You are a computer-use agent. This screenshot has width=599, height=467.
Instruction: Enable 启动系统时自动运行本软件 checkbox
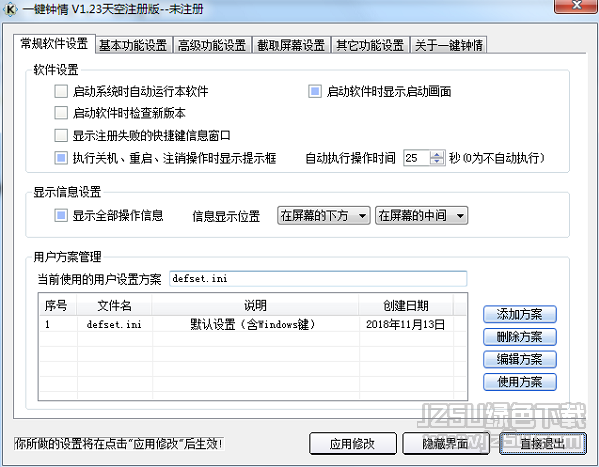61,92
